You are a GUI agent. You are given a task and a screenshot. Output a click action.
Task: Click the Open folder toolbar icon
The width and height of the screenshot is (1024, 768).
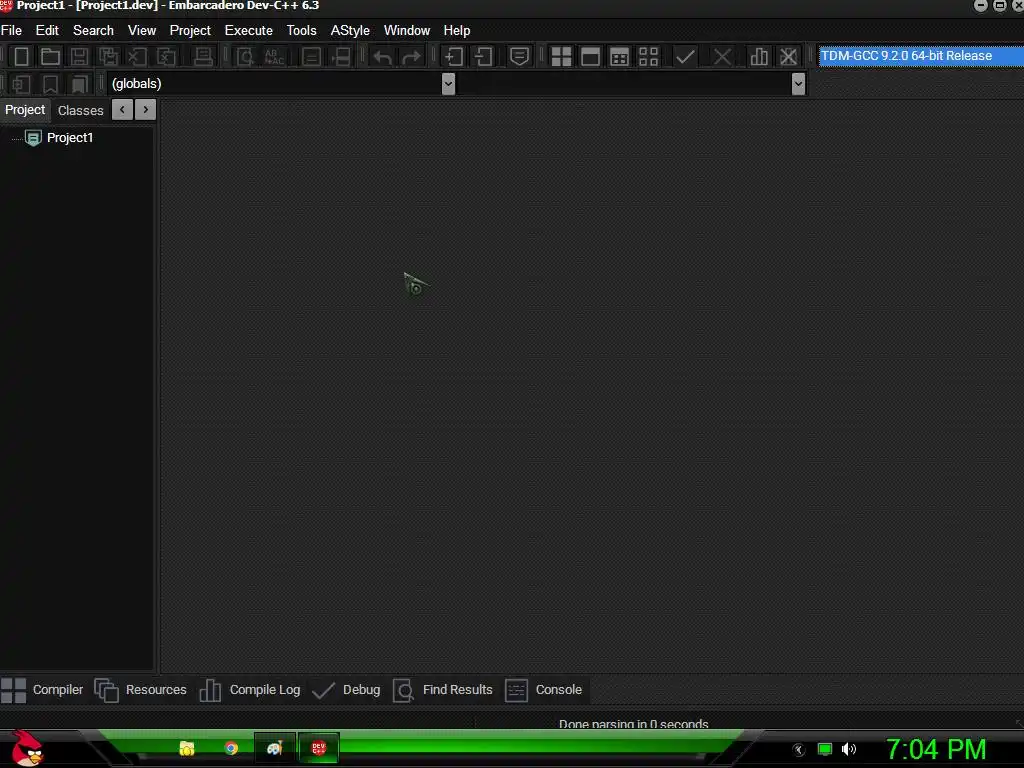pyautogui.click(x=50, y=56)
